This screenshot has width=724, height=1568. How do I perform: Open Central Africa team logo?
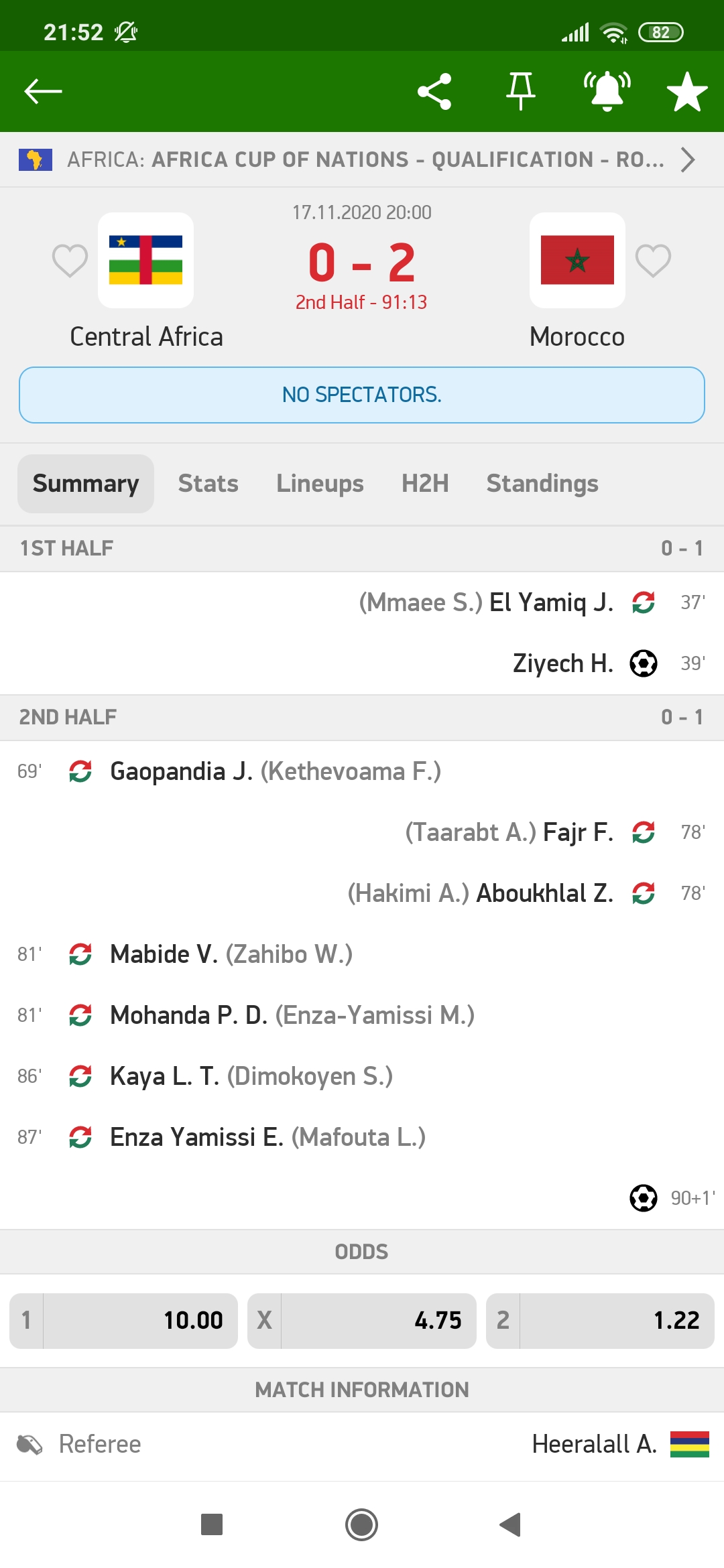(146, 260)
